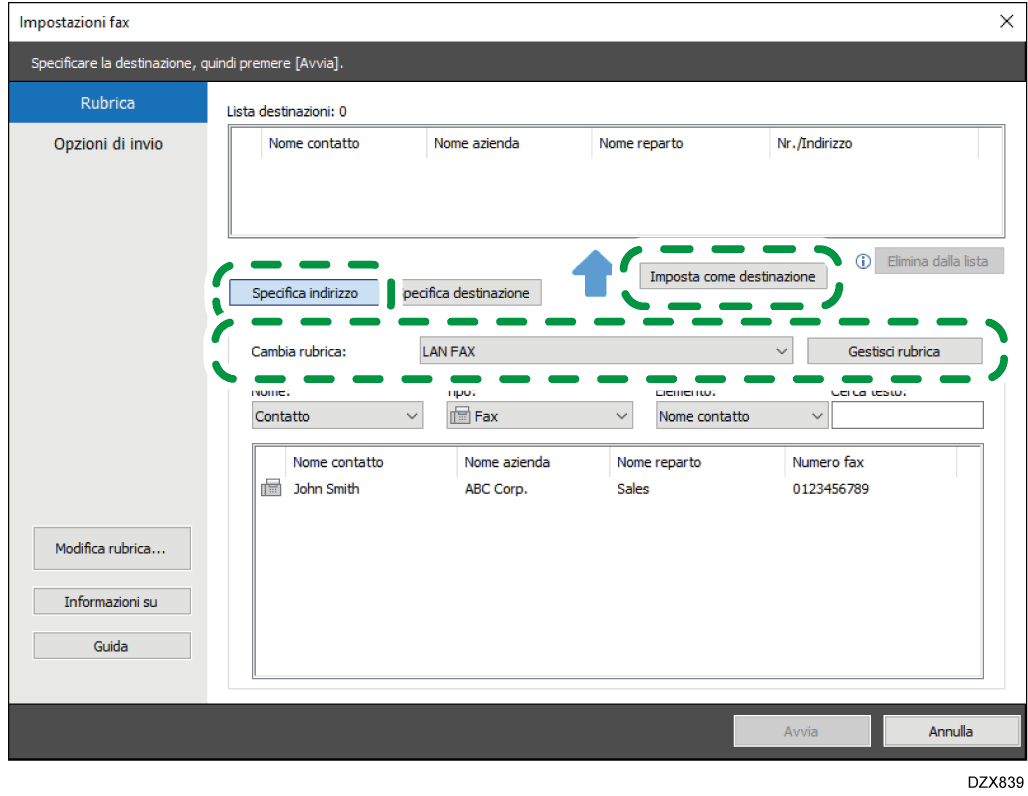
Task: Click the search text input field
Action: point(907,416)
